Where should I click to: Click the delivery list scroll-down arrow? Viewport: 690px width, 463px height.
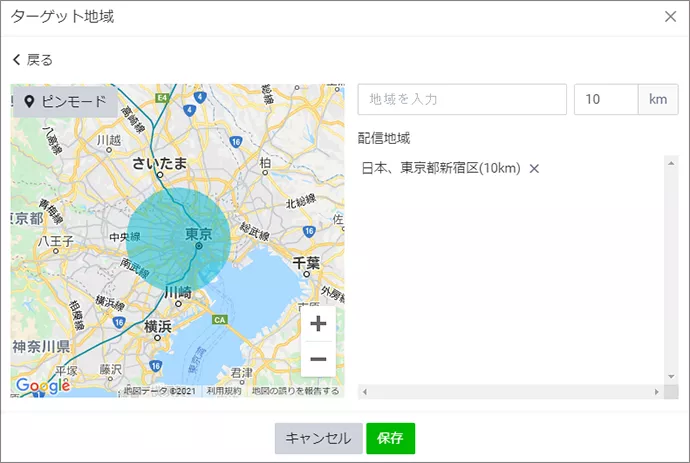tap(672, 377)
